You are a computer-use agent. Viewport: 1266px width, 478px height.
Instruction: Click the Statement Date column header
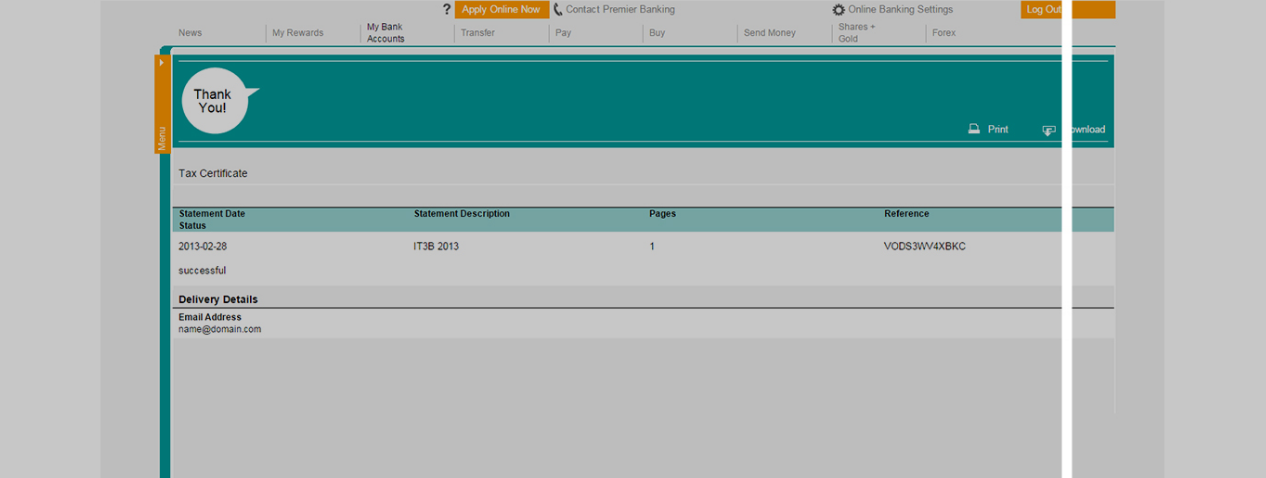point(212,214)
